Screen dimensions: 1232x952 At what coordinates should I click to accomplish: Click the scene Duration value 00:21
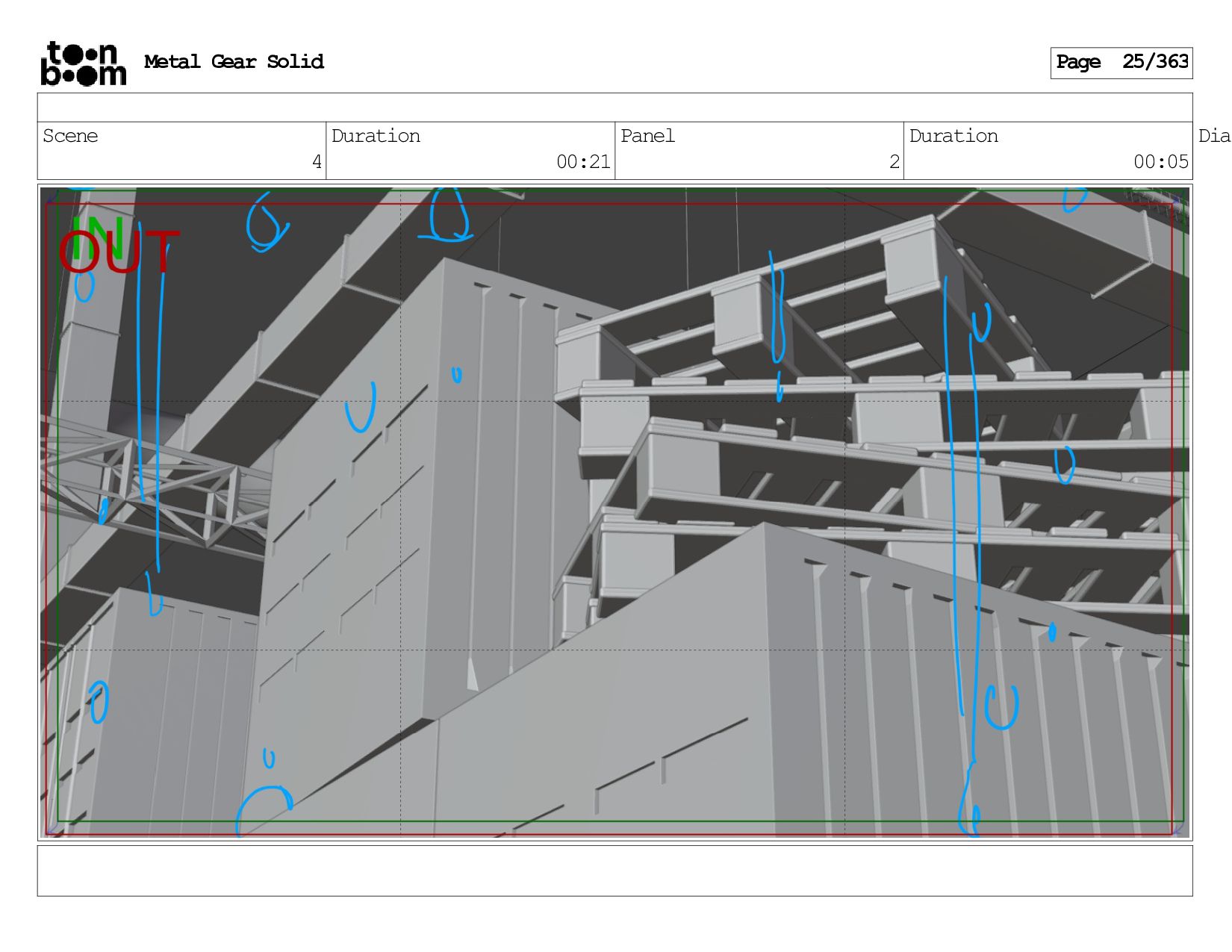click(583, 162)
